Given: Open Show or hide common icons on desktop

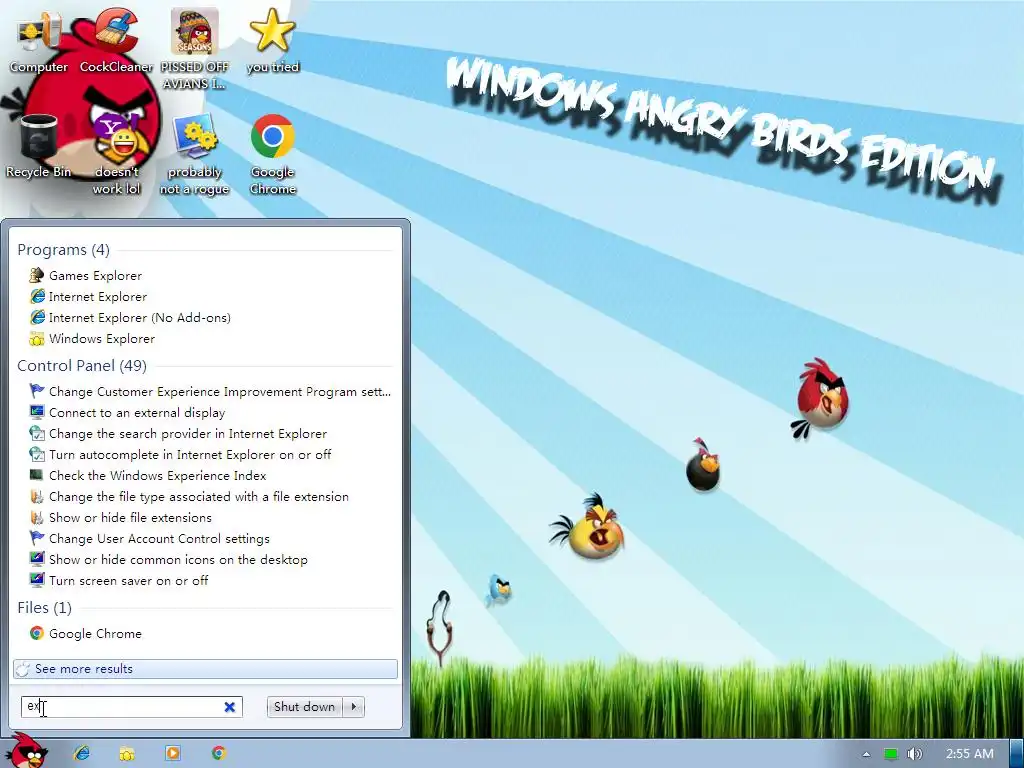Looking at the screenshot, I should [x=168, y=560].
